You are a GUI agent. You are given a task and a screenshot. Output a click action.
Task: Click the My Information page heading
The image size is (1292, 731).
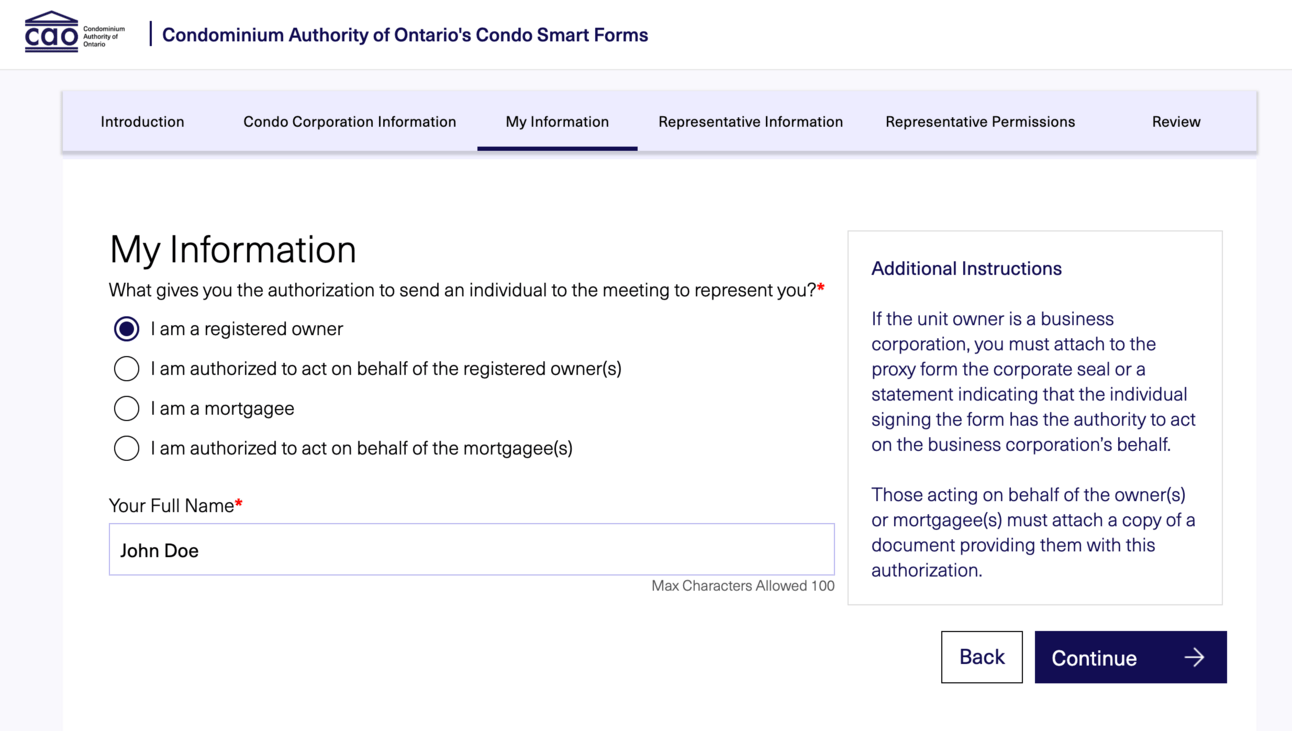pos(233,249)
